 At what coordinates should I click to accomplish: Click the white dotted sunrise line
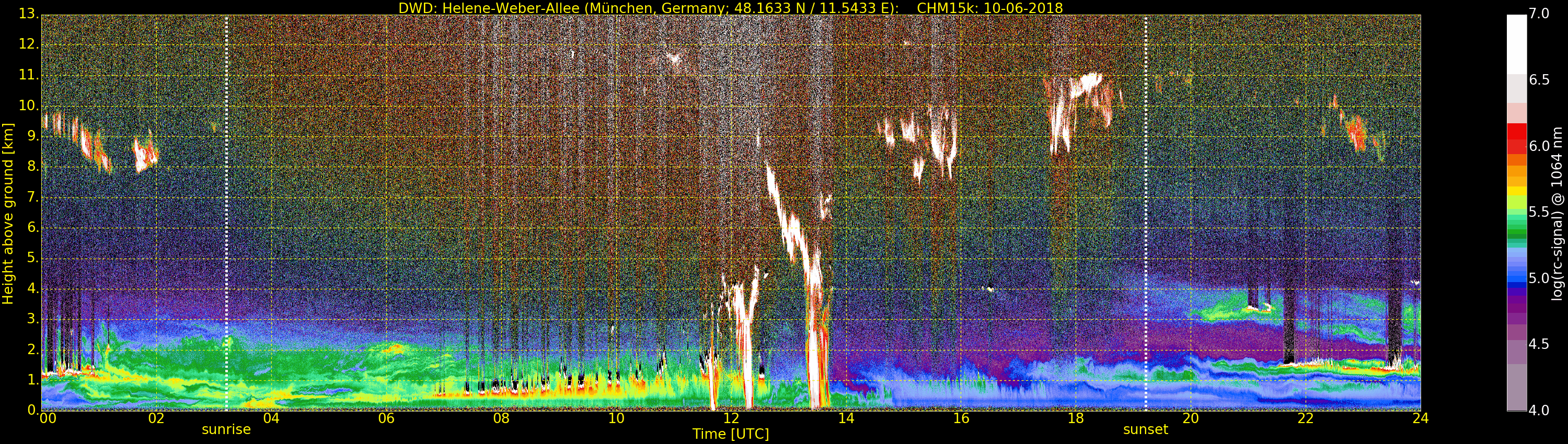pos(226,213)
